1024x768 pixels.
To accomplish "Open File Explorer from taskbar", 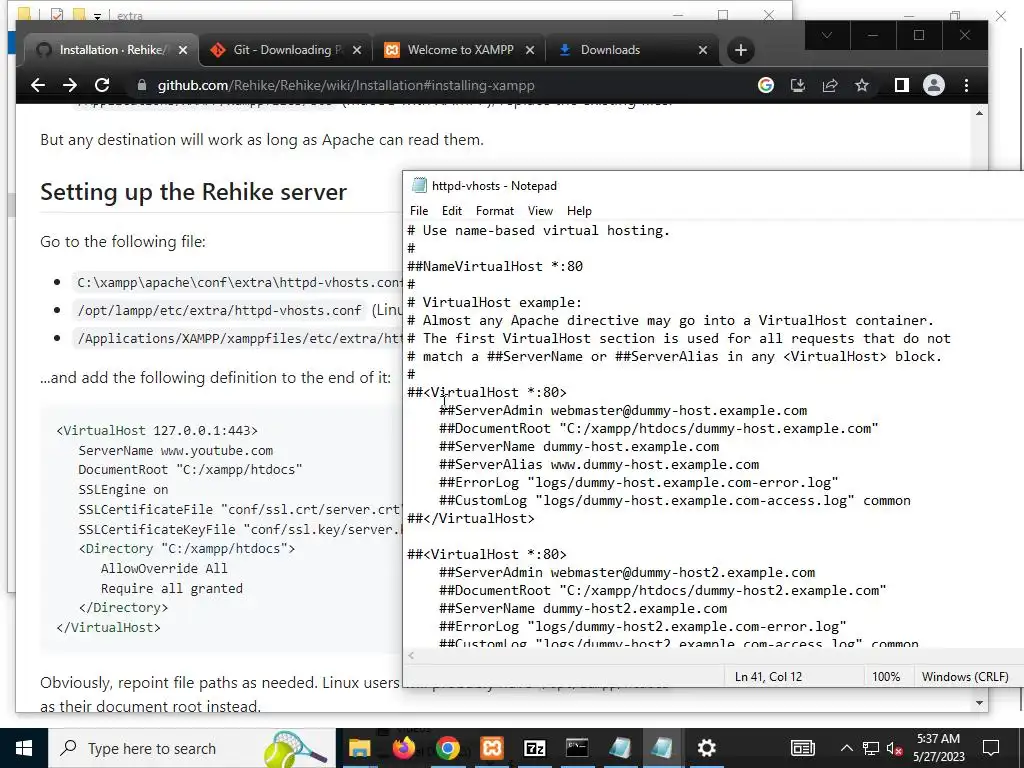I will click(x=359, y=748).
